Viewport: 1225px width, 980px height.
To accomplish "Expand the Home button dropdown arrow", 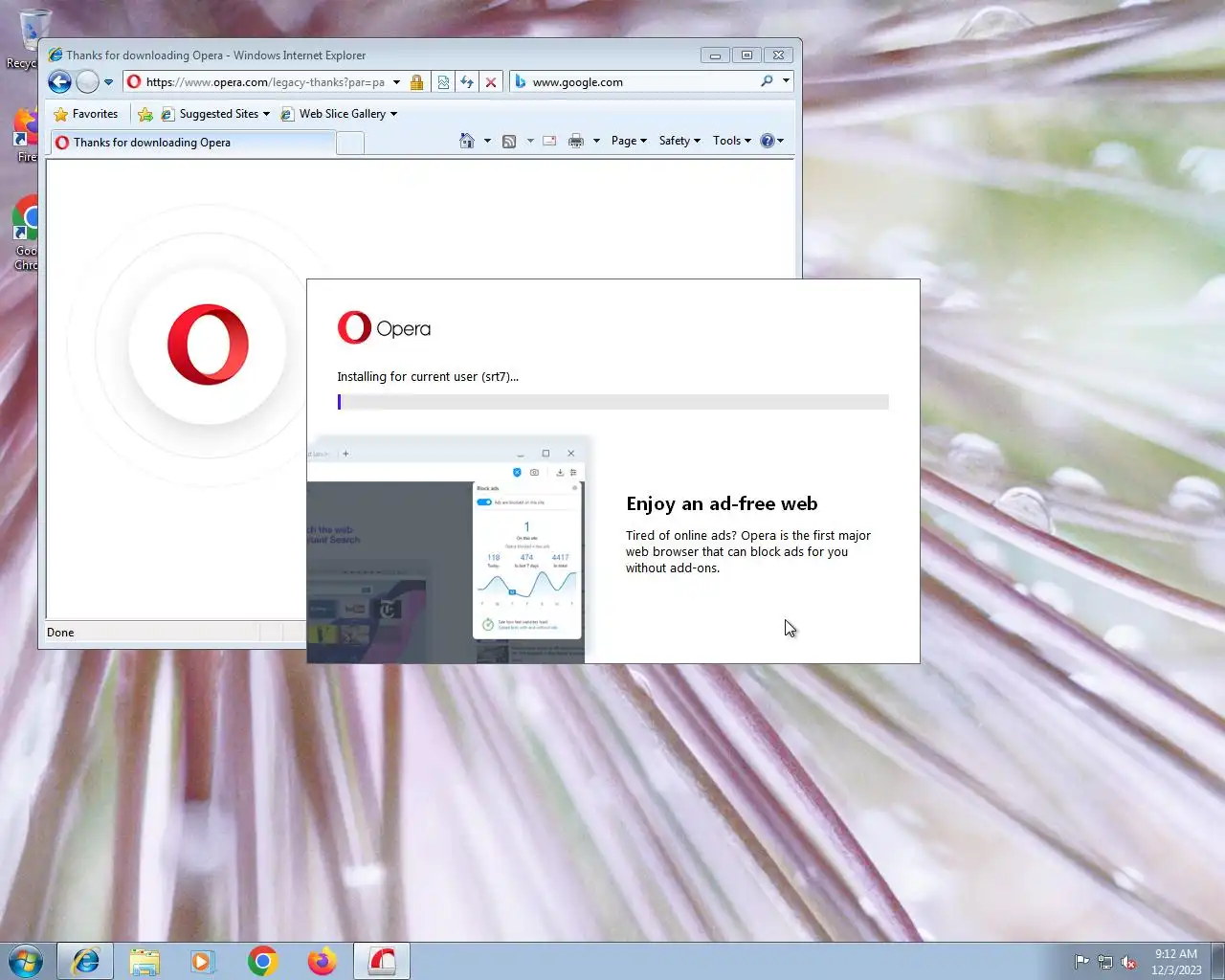I will [x=487, y=141].
